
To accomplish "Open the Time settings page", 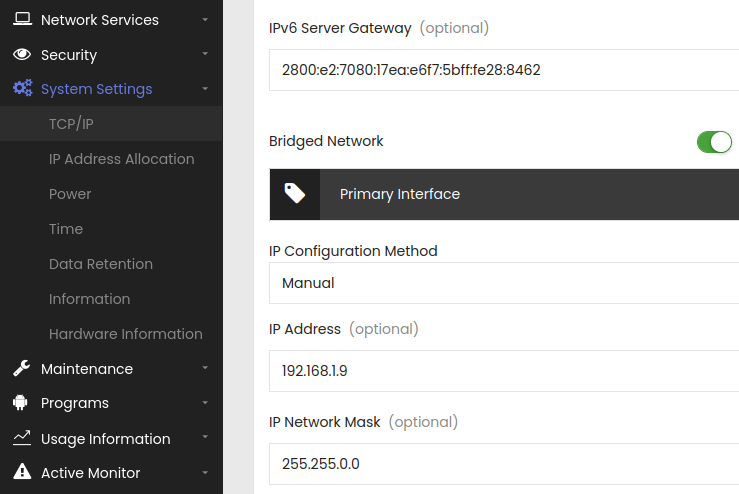I will [x=66, y=229].
